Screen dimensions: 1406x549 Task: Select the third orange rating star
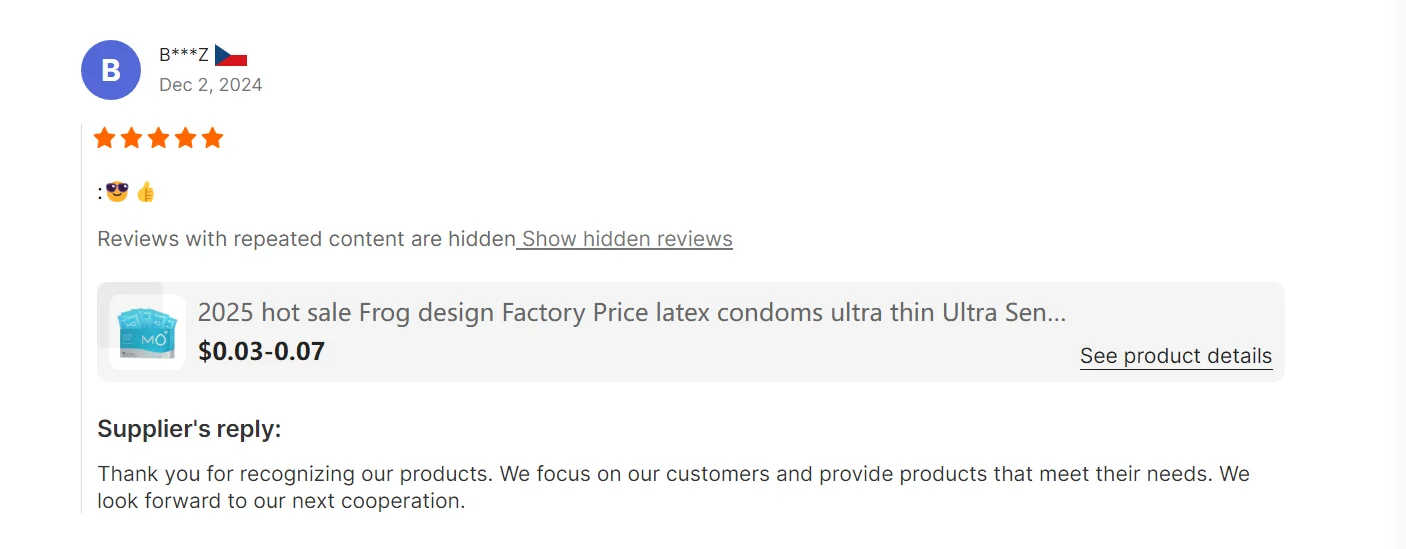click(159, 138)
